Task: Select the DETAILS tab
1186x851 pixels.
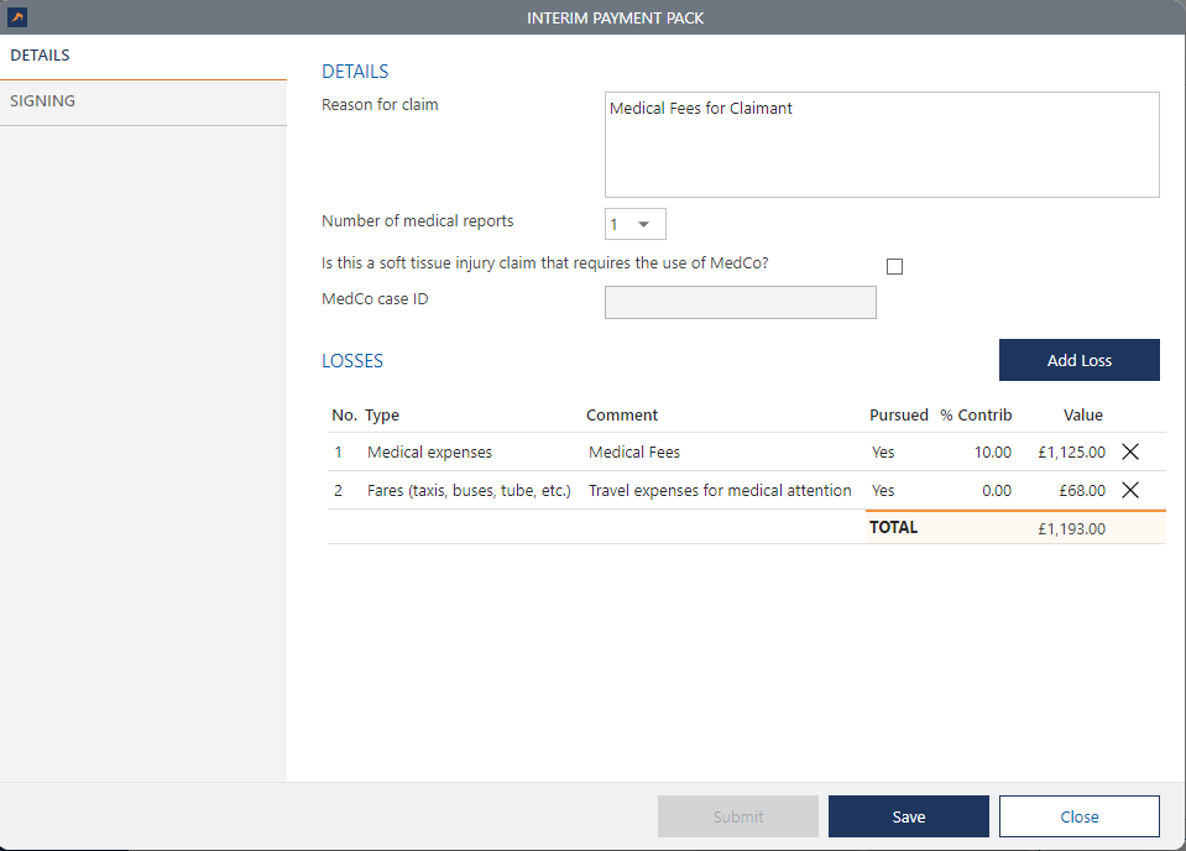Action: click(x=40, y=55)
